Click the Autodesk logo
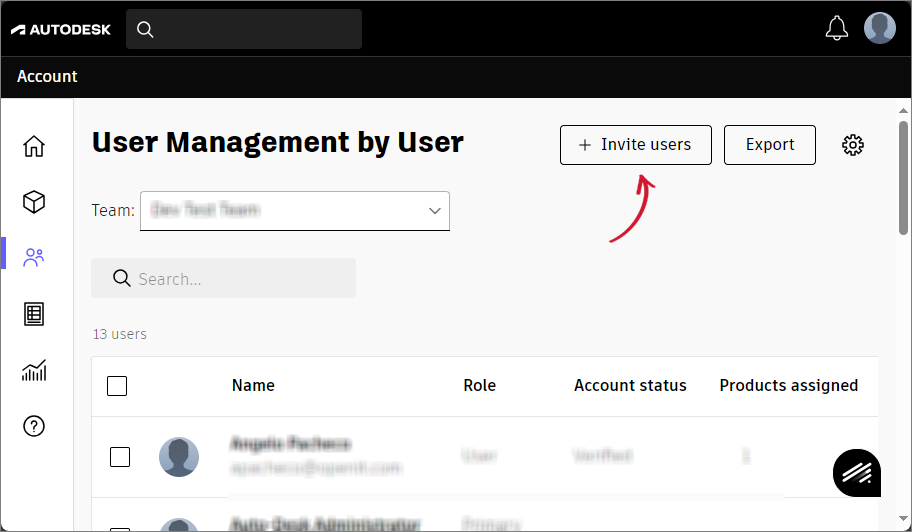Viewport: 912px width, 532px height. [x=60, y=29]
